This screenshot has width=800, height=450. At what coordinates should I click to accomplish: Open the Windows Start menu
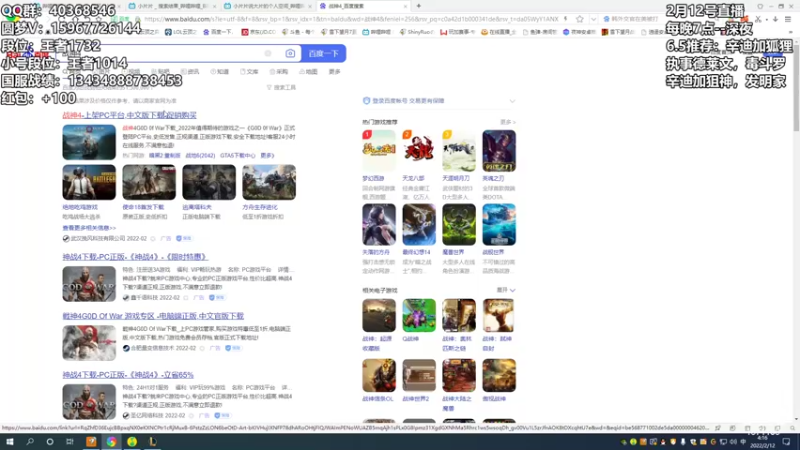[10, 442]
